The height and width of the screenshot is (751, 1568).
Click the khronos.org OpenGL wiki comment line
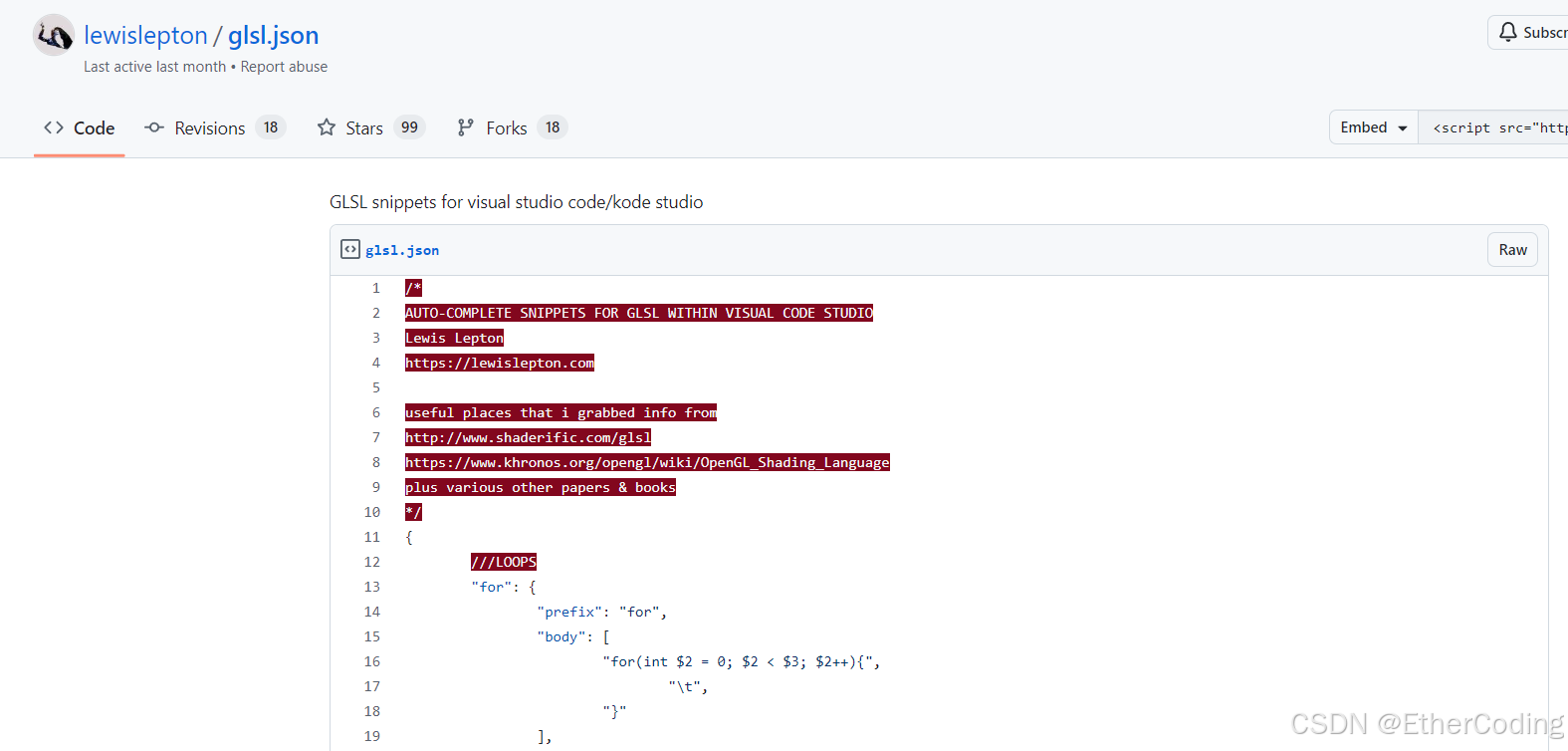pos(647,462)
